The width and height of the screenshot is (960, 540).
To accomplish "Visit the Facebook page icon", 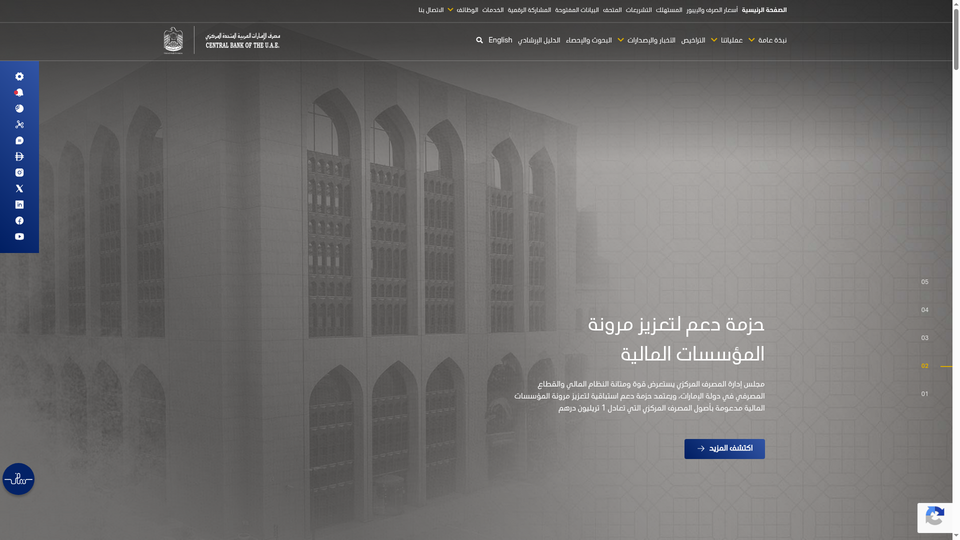I will [19, 220].
